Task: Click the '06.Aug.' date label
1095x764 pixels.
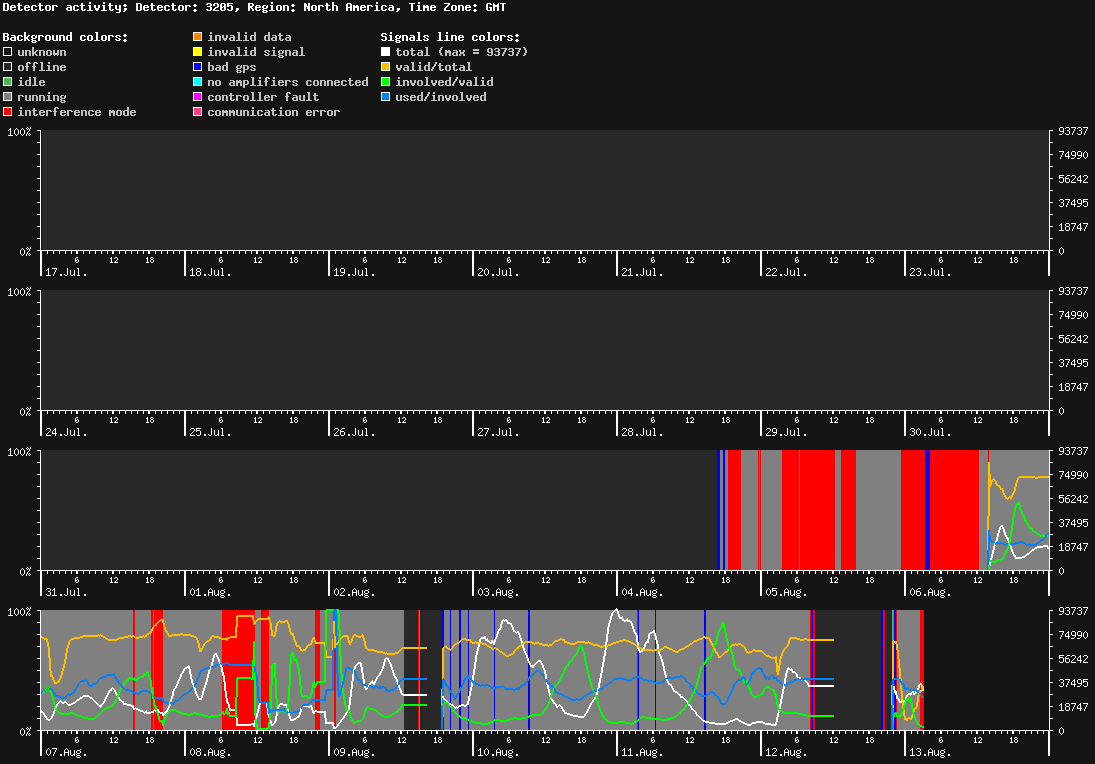Action: click(930, 592)
